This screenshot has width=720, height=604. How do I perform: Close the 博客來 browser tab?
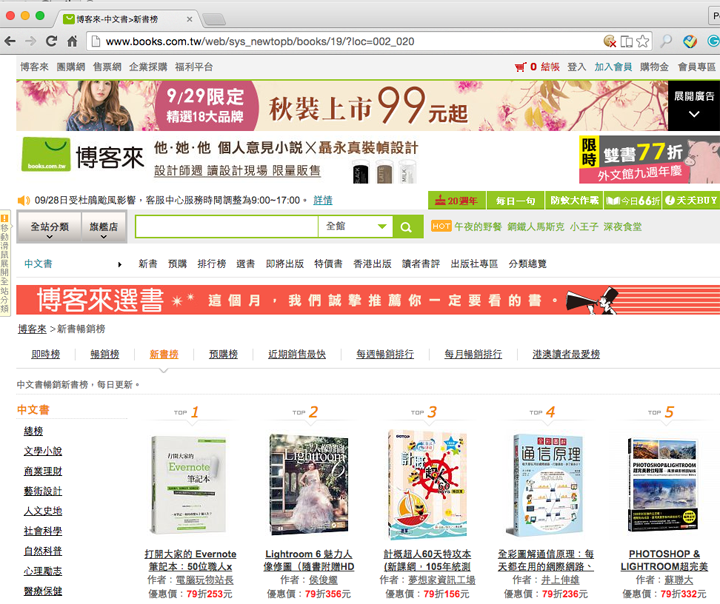pos(189,19)
